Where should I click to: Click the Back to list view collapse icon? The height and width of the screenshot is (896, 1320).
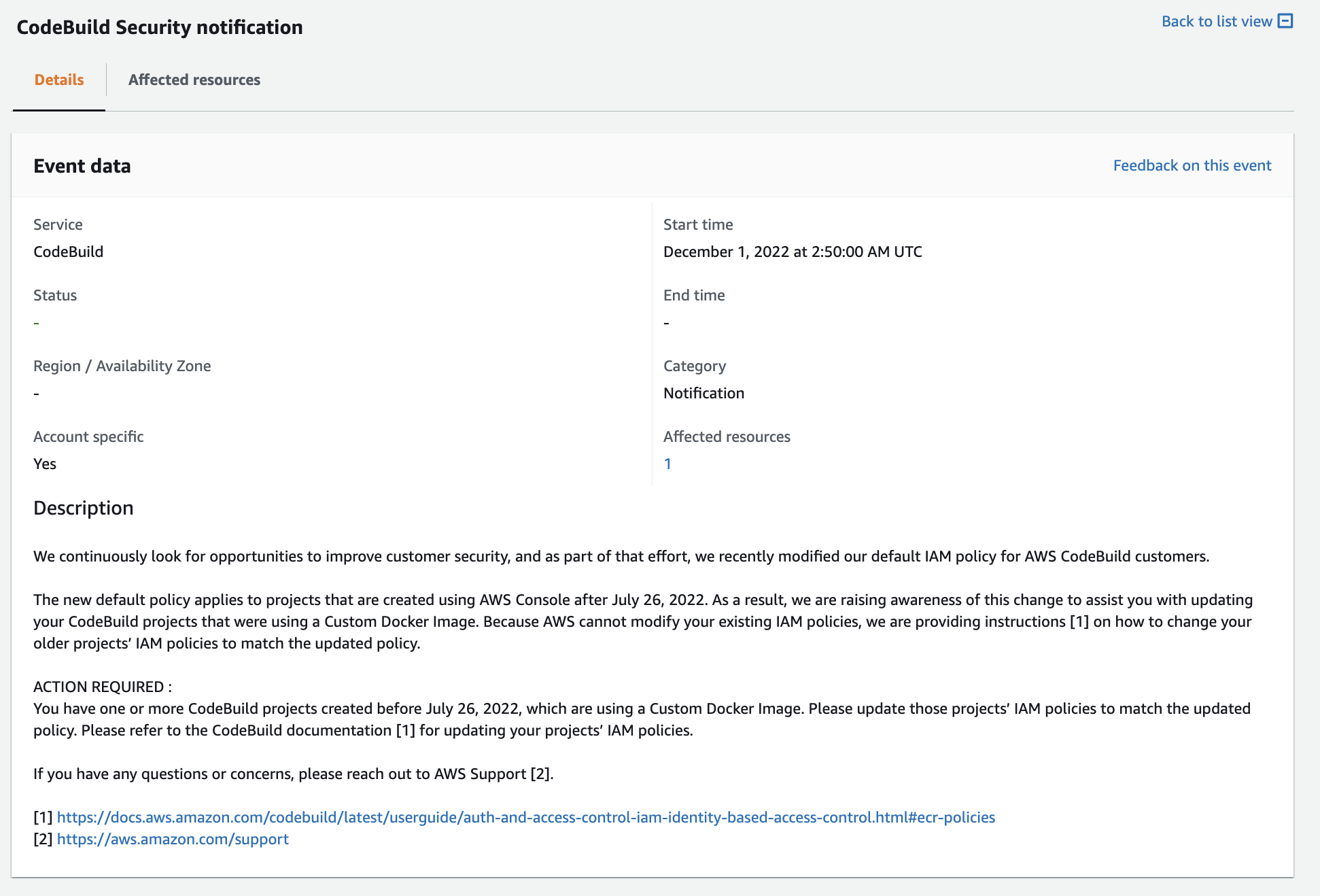[x=1285, y=21]
